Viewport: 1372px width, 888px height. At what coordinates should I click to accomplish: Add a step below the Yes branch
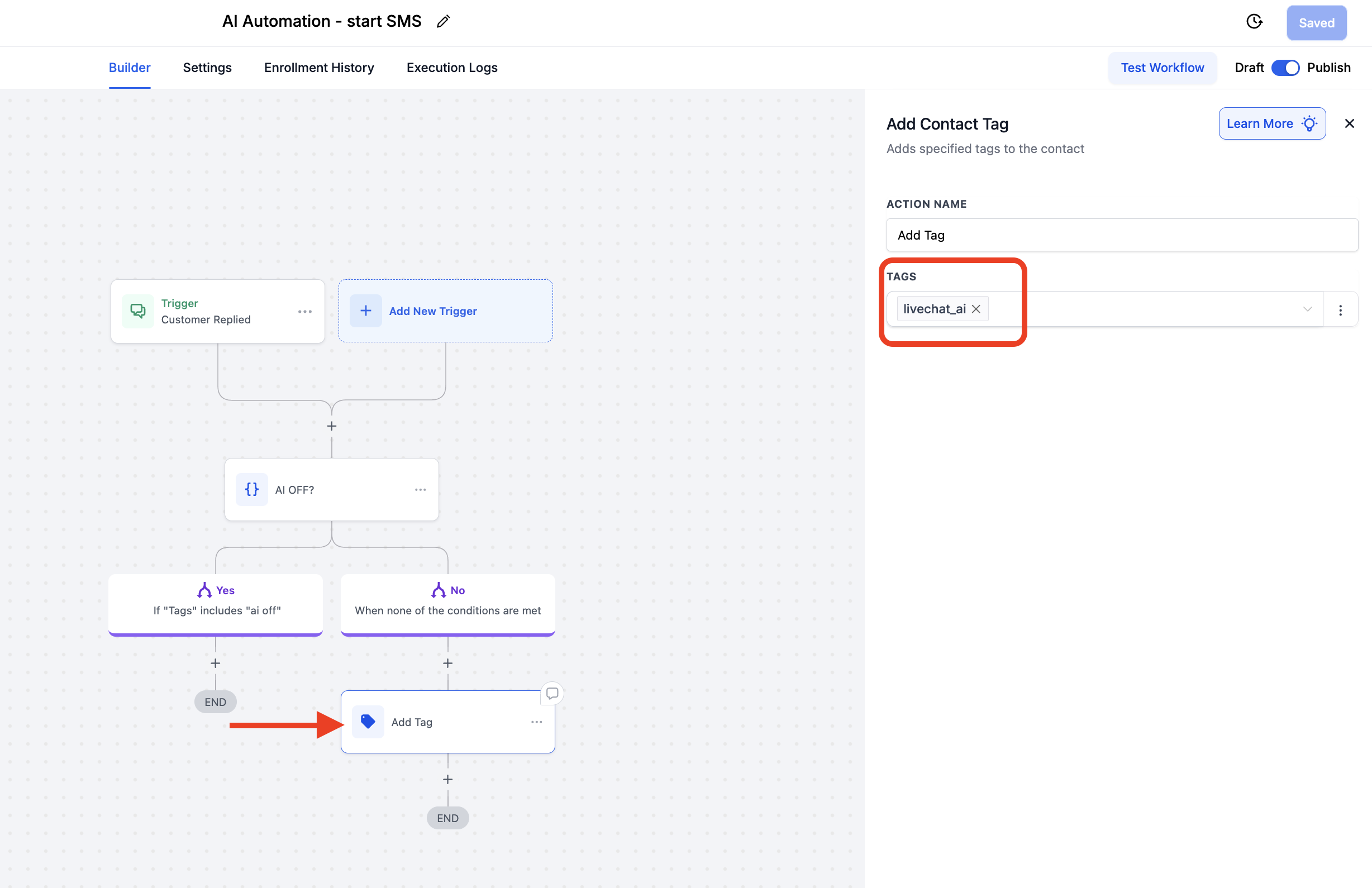(x=216, y=663)
